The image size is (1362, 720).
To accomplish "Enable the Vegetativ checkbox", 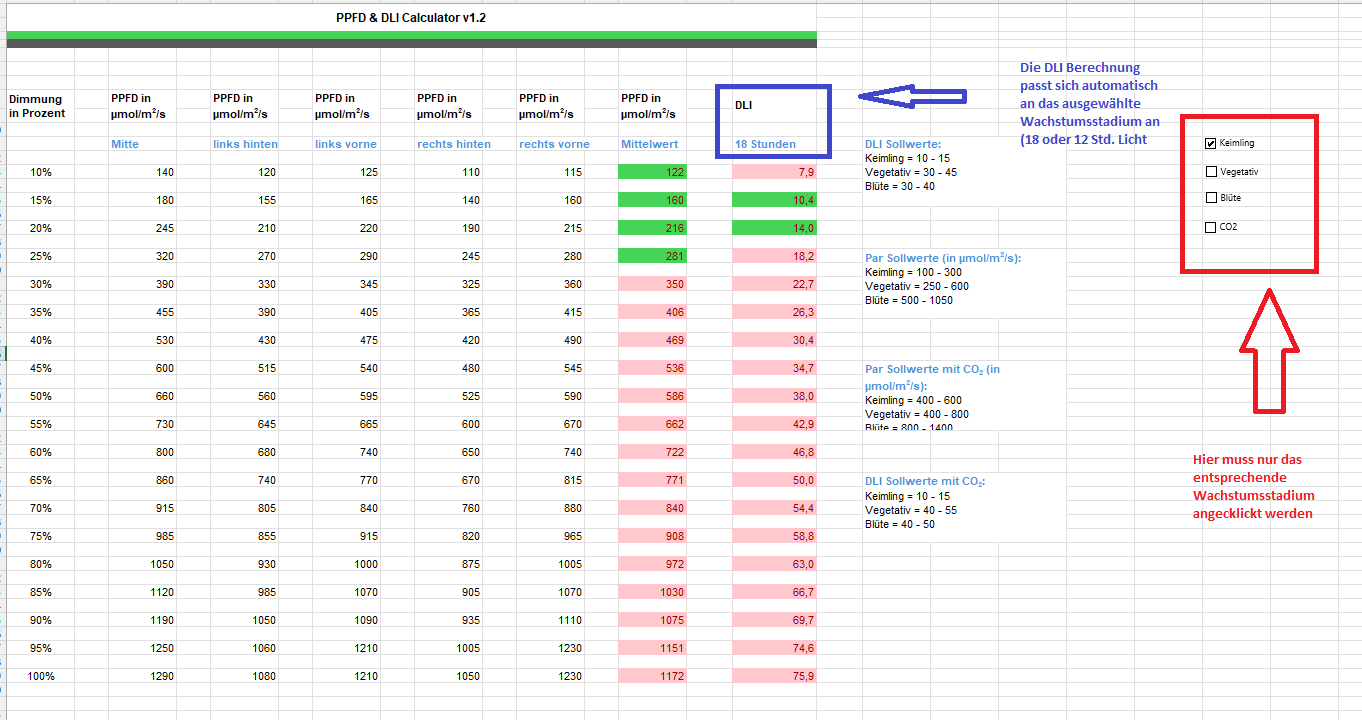I will (1212, 172).
